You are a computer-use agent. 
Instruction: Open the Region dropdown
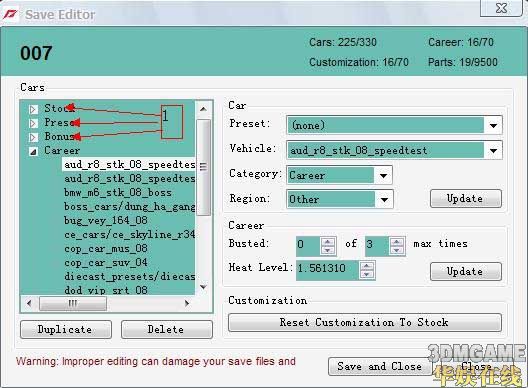click(x=384, y=199)
